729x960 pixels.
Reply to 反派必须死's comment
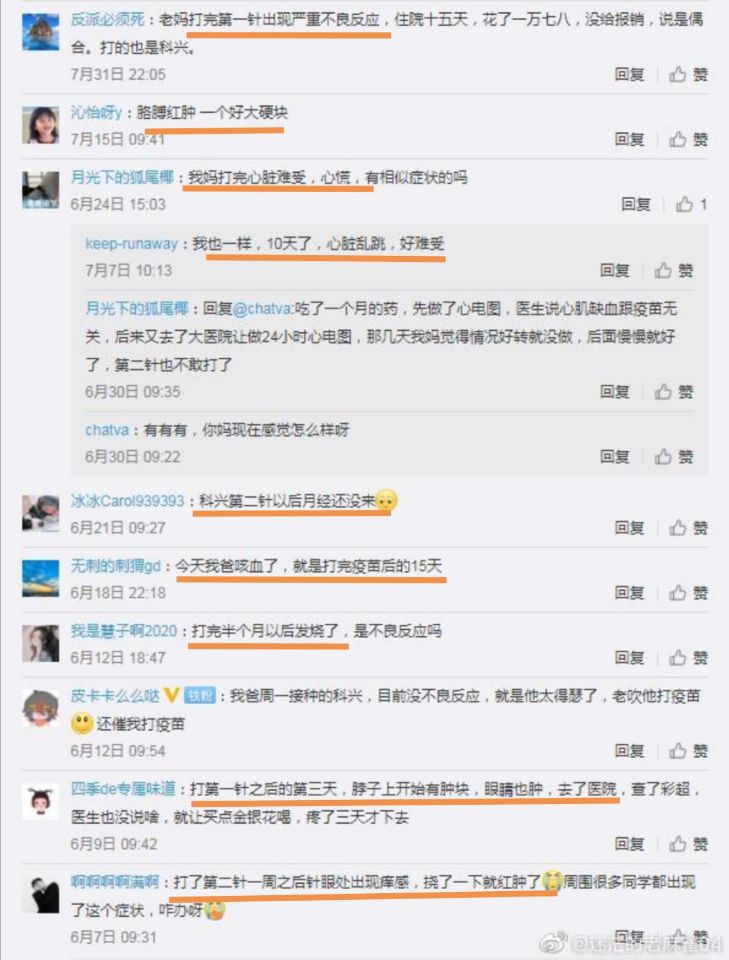pos(629,75)
